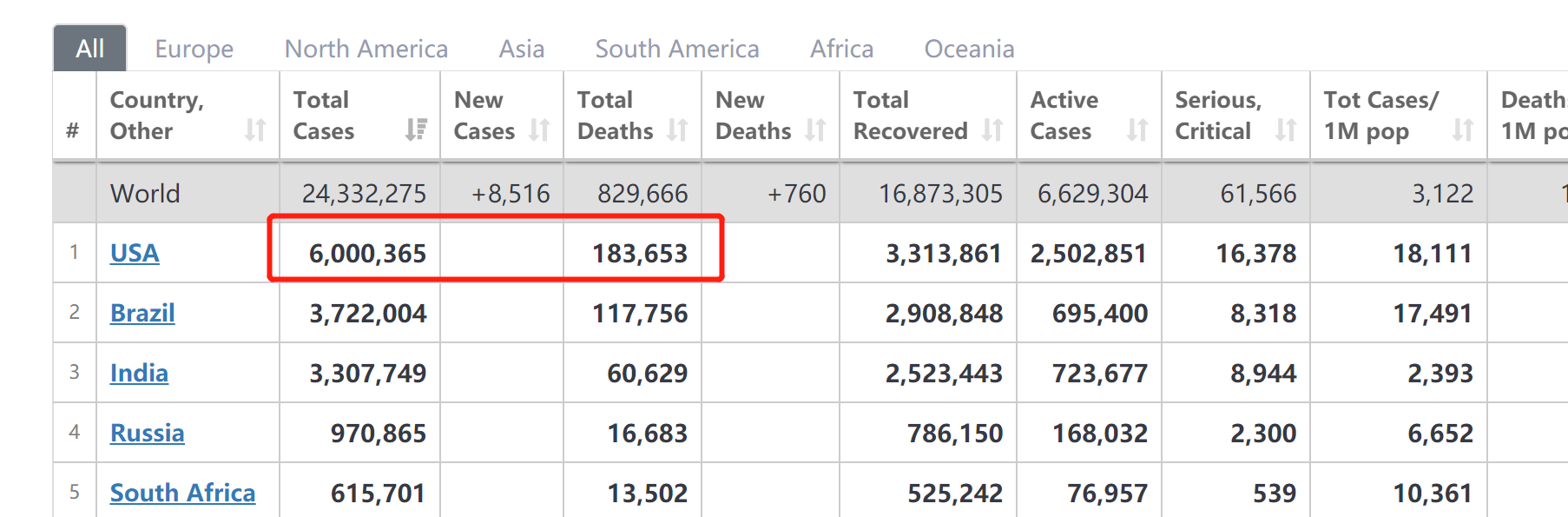Select Brazil serious value 8,318
This screenshot has height=517, width=1568.
(1263, 313)
